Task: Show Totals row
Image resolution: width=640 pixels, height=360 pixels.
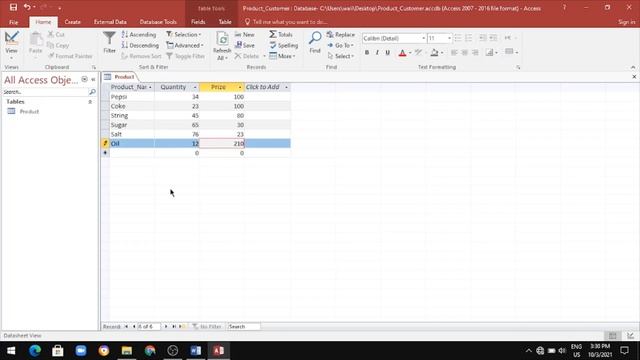Action: (281, 35)
